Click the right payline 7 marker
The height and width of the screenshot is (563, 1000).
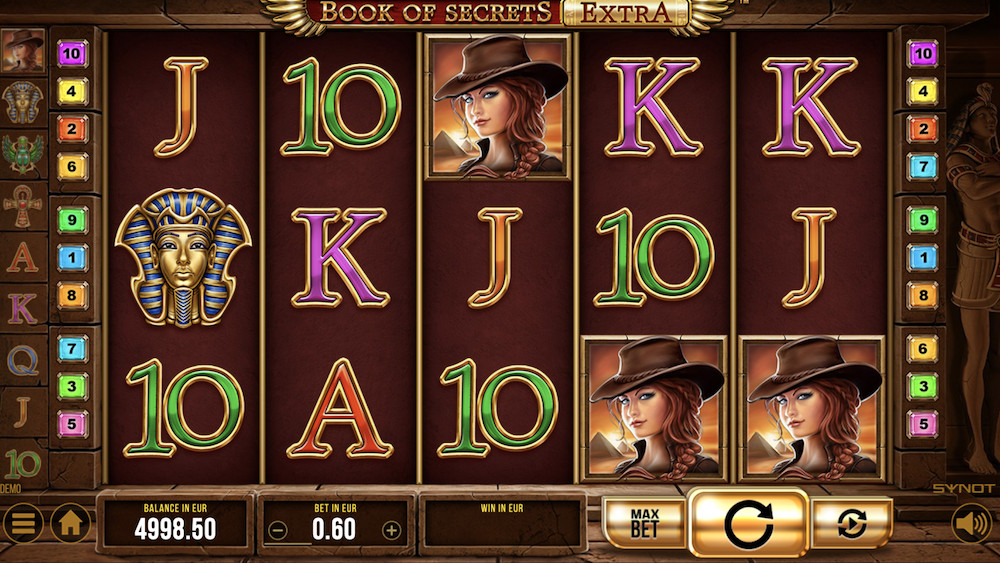tap(923, 167)
